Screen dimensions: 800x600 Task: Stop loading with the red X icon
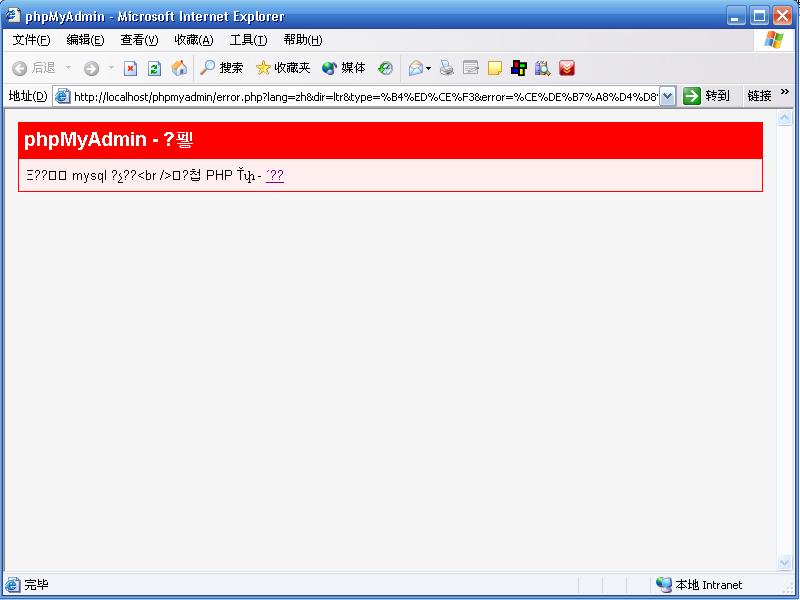131,68
